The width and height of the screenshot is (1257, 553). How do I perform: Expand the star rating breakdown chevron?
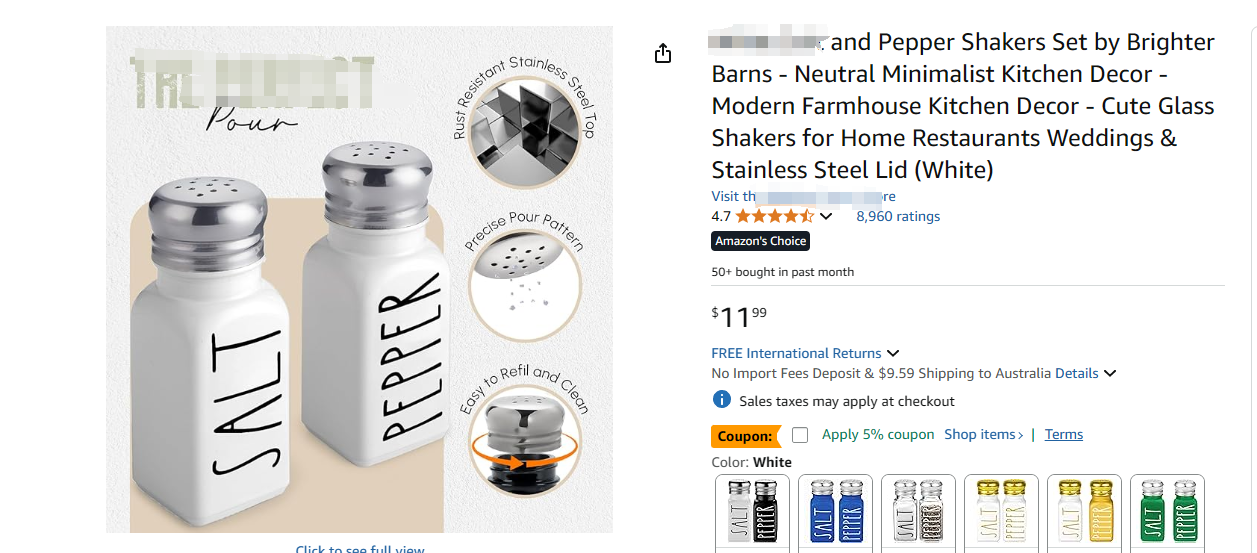pos(826,216)
